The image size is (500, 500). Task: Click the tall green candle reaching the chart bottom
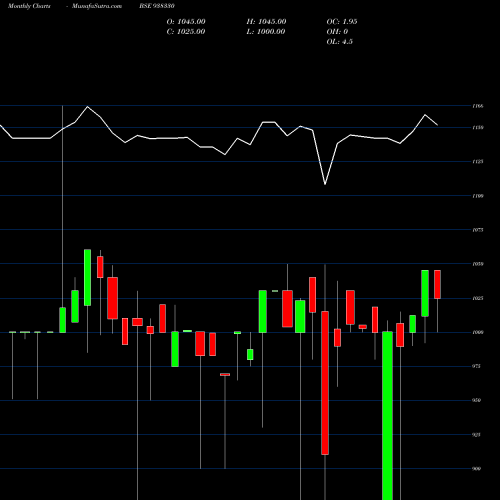pos(387,415)
